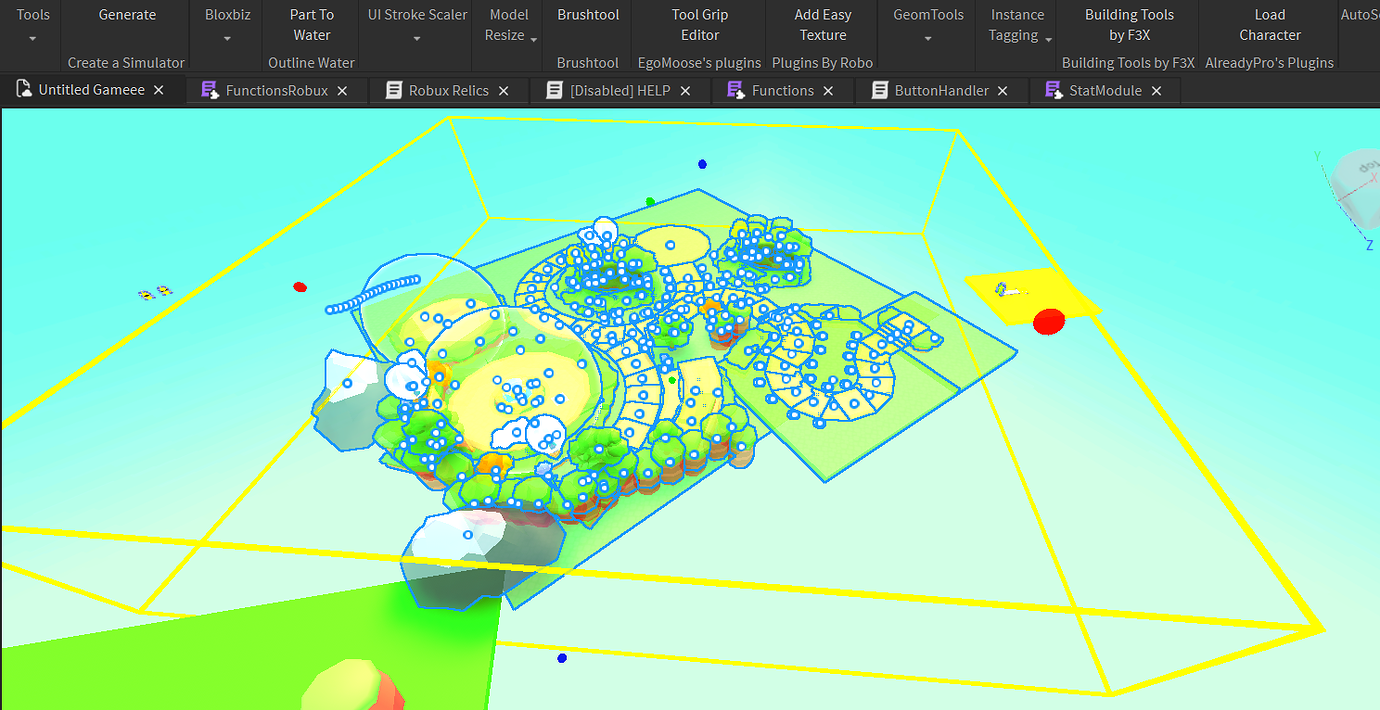Viewport: 1380px width, 710px height.
Task: Close the StatModule tab
Action: (x=1157, y=90)
